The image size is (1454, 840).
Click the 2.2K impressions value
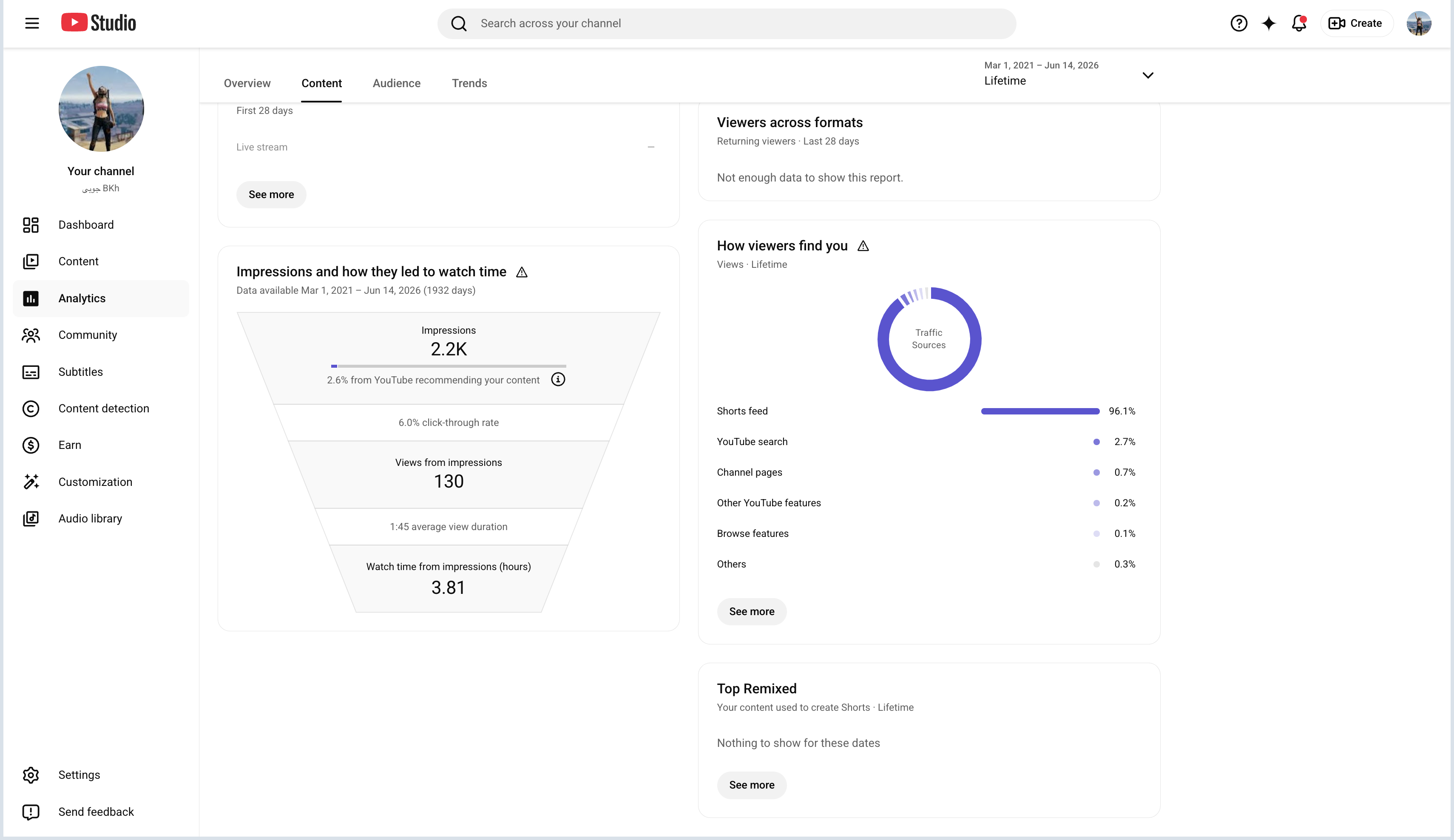[448, 349]
